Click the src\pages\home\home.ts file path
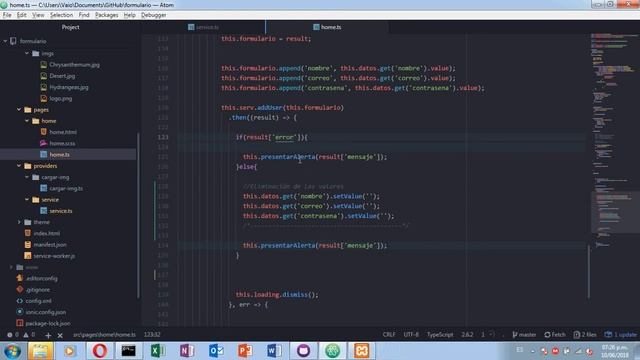The height and width of the screenshot is (360, 640). click(104, 335)
